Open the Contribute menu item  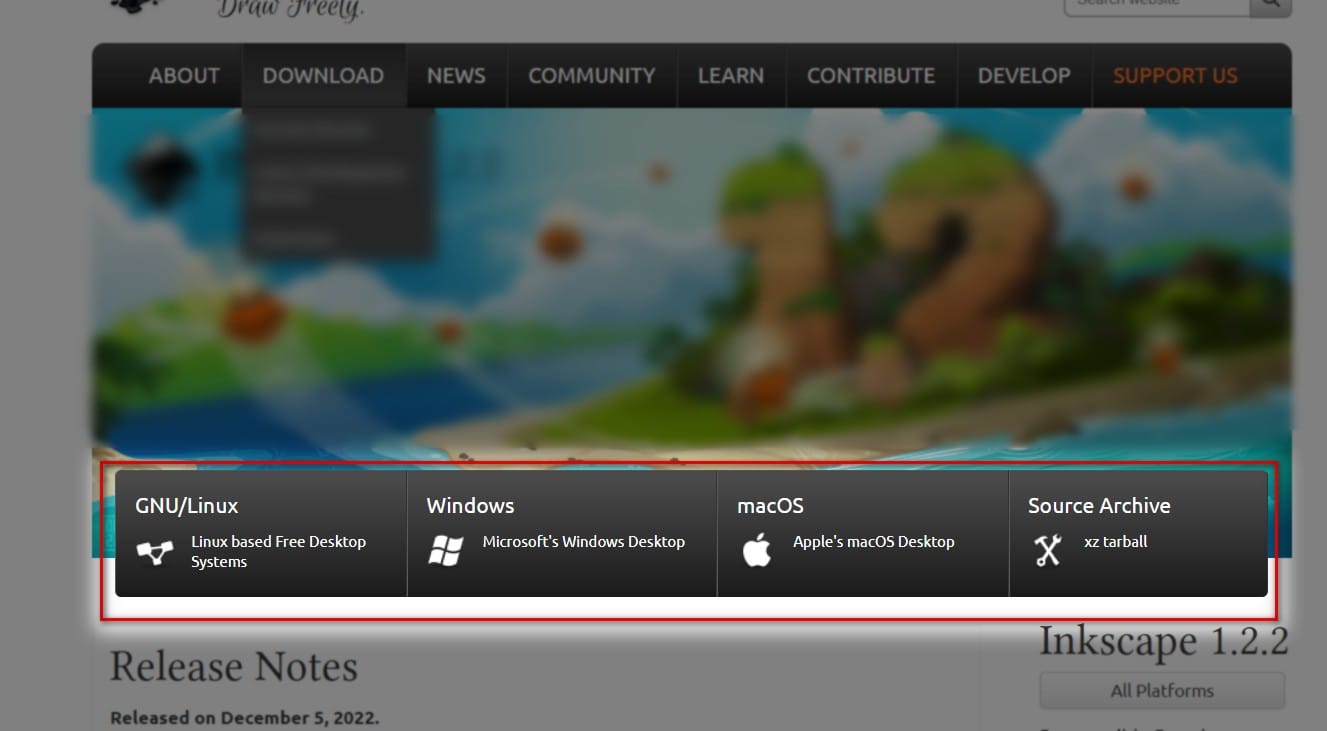tap(871, 76)
